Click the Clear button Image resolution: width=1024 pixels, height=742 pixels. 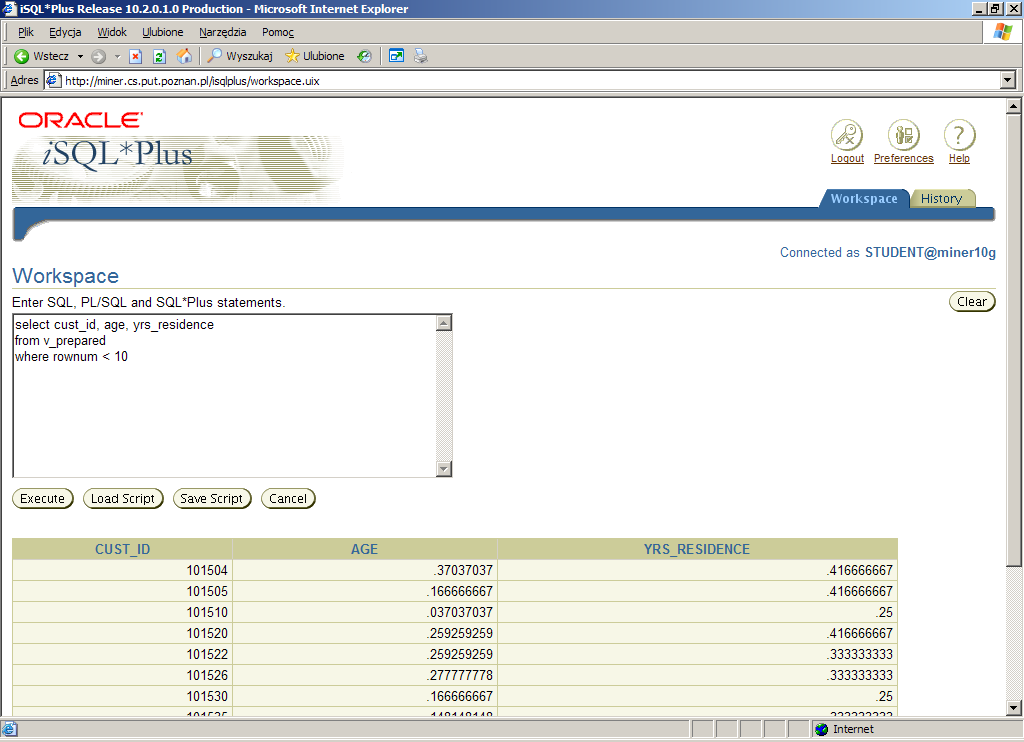pyautogui.click(x=971, y=301)
